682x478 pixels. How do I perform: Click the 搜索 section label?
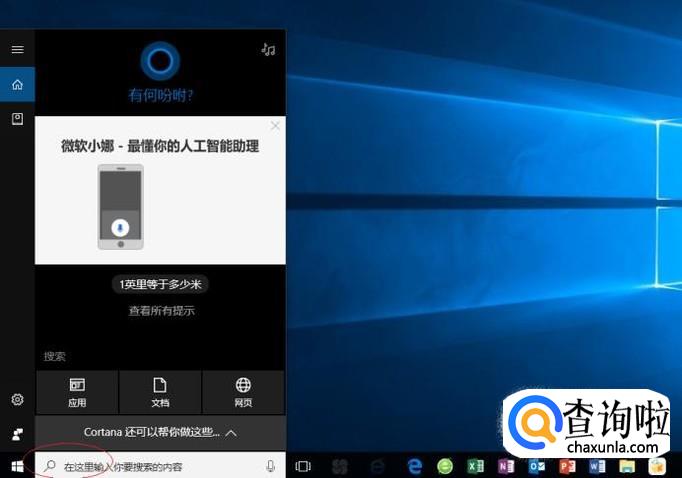(x=55, y=357)
